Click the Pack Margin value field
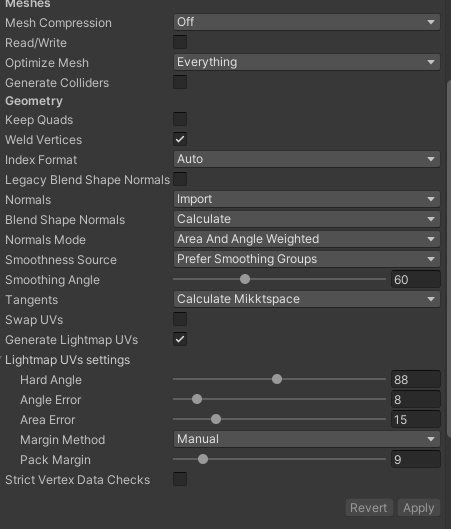The image size is (451, 529). pyautogui.click(x=416, y=459)
